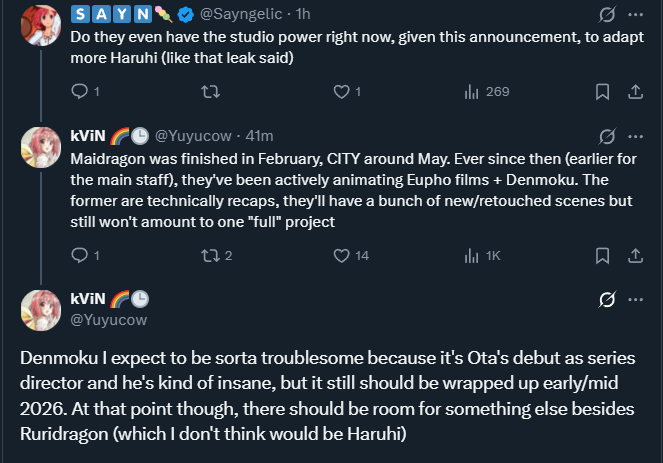Open more options on SAYN's tweet
663x463 pixels.
point(635,15)
